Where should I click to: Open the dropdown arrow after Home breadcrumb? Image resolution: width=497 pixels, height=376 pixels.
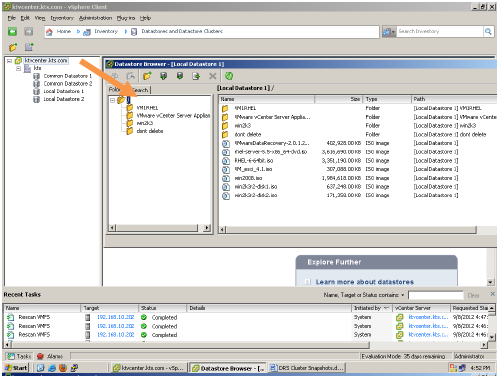tap(78, 32)
